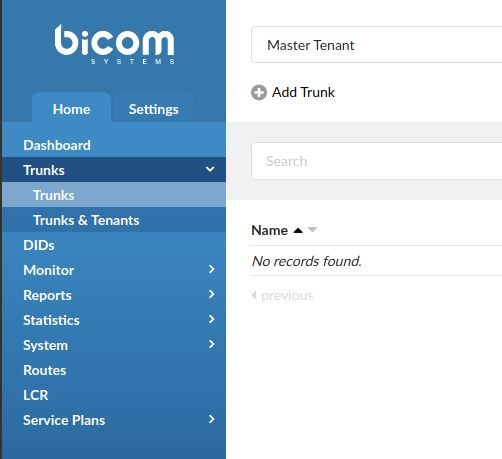Viewport: 502px width, 459px height.
Task: Expand the Monitor submenu arrow
Action: pos(211,269)
